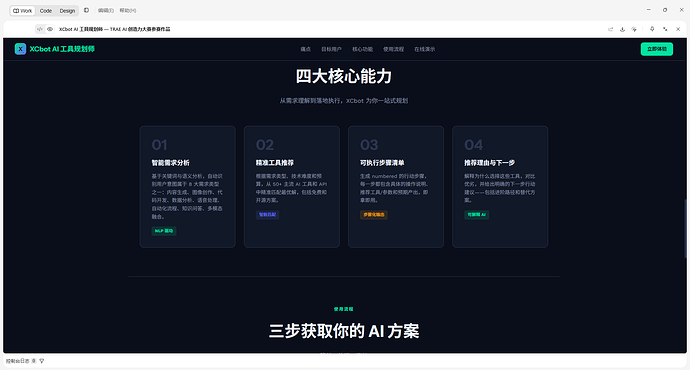Select the 01 智能需求分析 card title

pos(170,163)
